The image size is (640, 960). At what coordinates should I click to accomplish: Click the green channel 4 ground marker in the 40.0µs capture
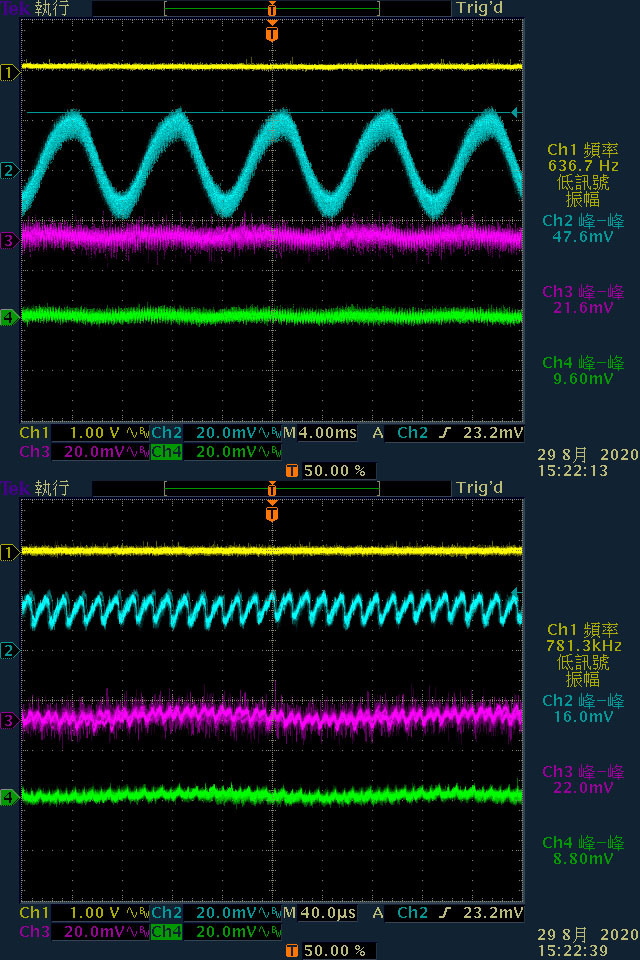click(9, 797)
